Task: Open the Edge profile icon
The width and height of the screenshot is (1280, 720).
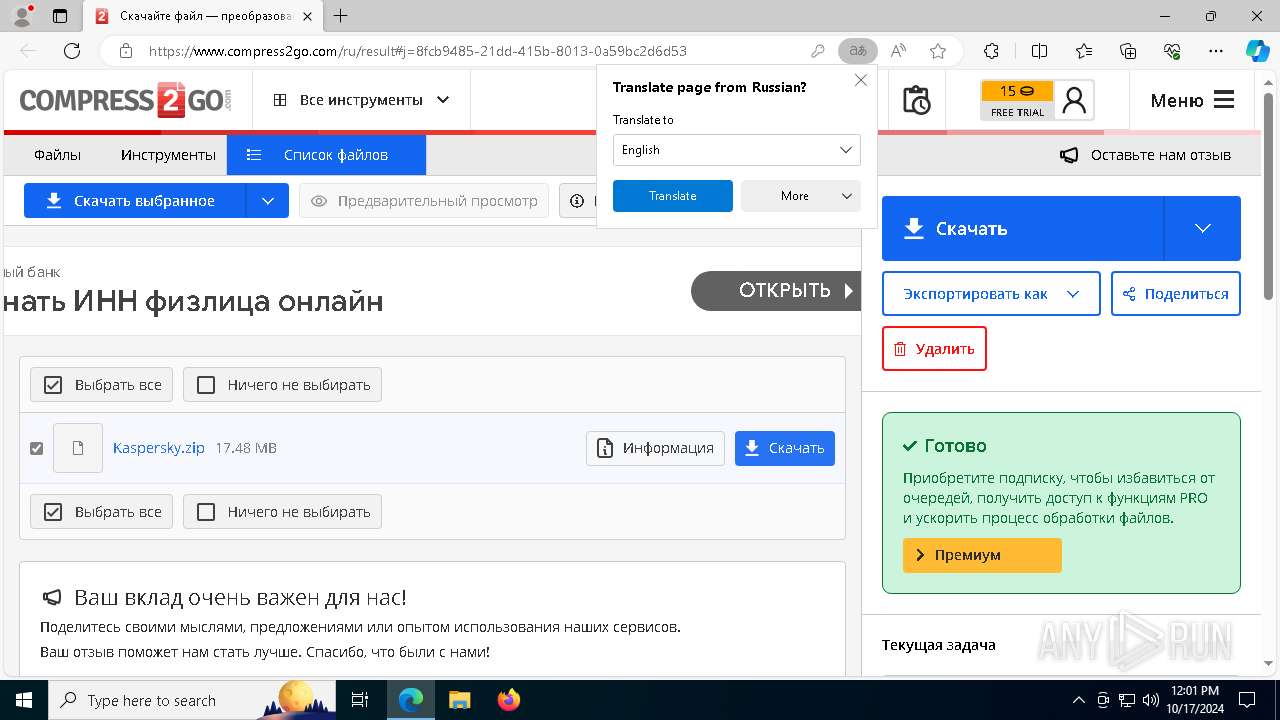Action: [x=21, y=16]
